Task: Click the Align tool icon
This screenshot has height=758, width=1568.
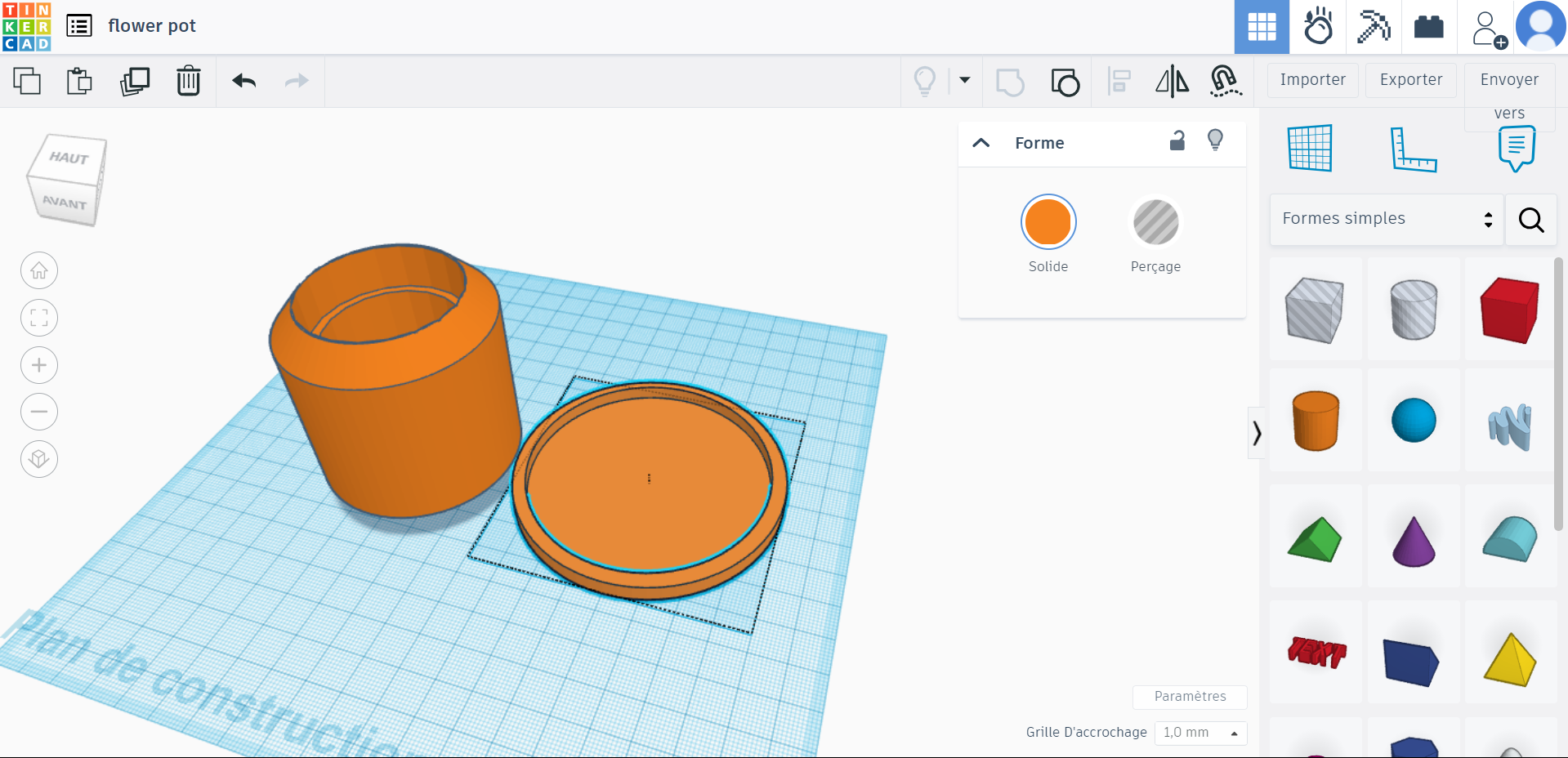Action: click(1119, 82)
